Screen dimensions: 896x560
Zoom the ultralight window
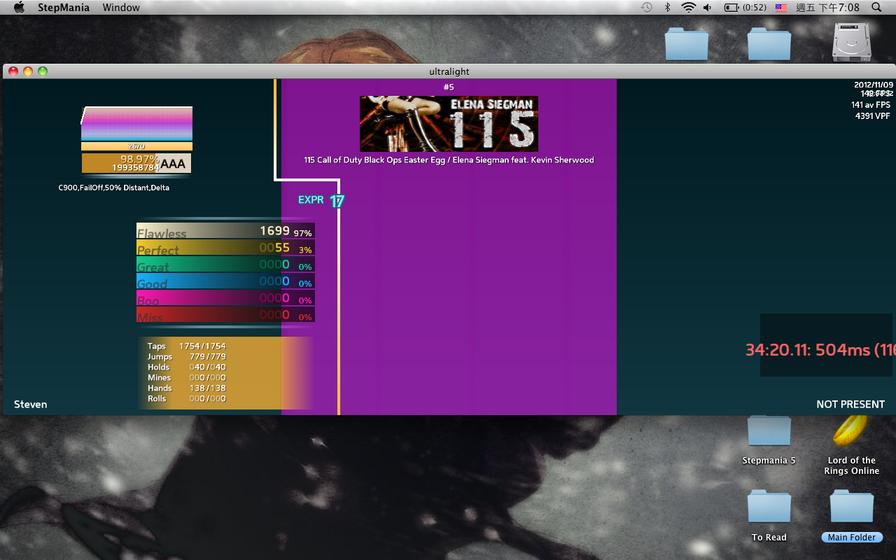[x=43, y=71]
